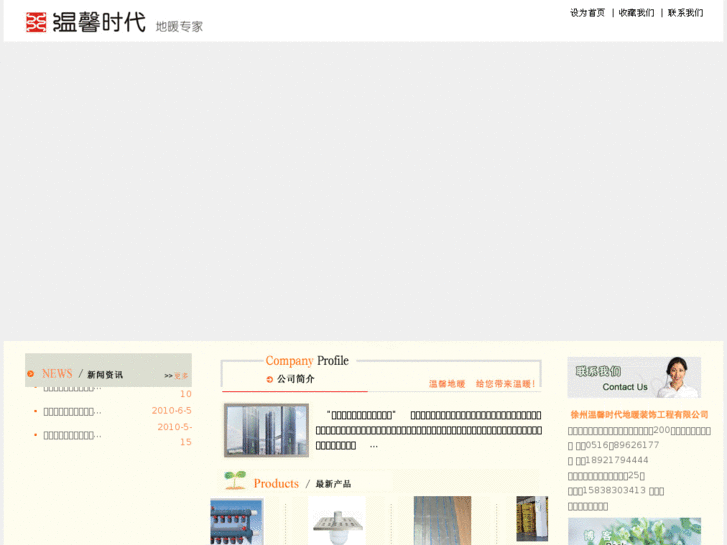Open the 设为首页 link
Viewport: 727px width, 545px height.
coord(587,13)
